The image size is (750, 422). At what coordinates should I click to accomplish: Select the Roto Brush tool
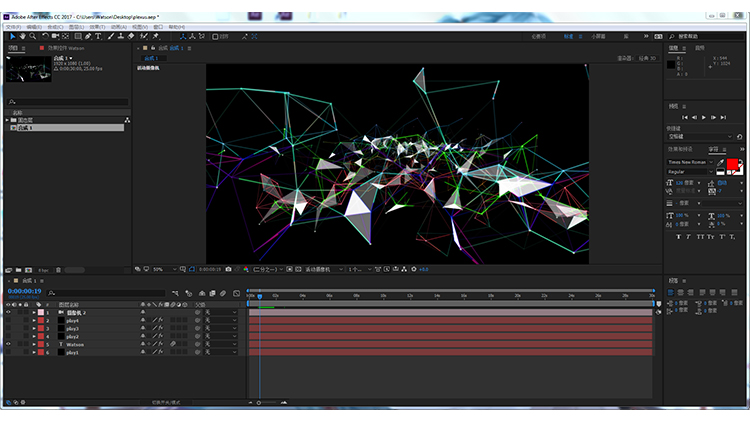click(143, 36)
